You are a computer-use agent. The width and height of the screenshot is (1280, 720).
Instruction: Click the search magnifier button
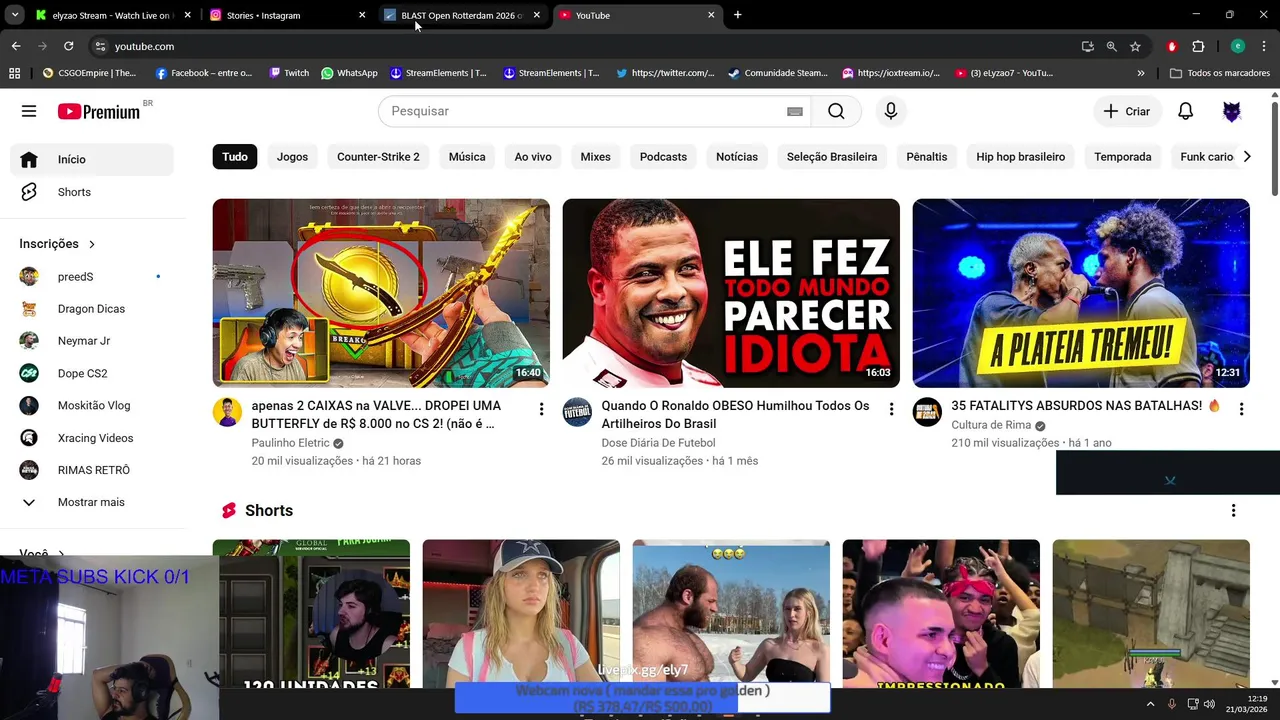(x=836, y=111)
